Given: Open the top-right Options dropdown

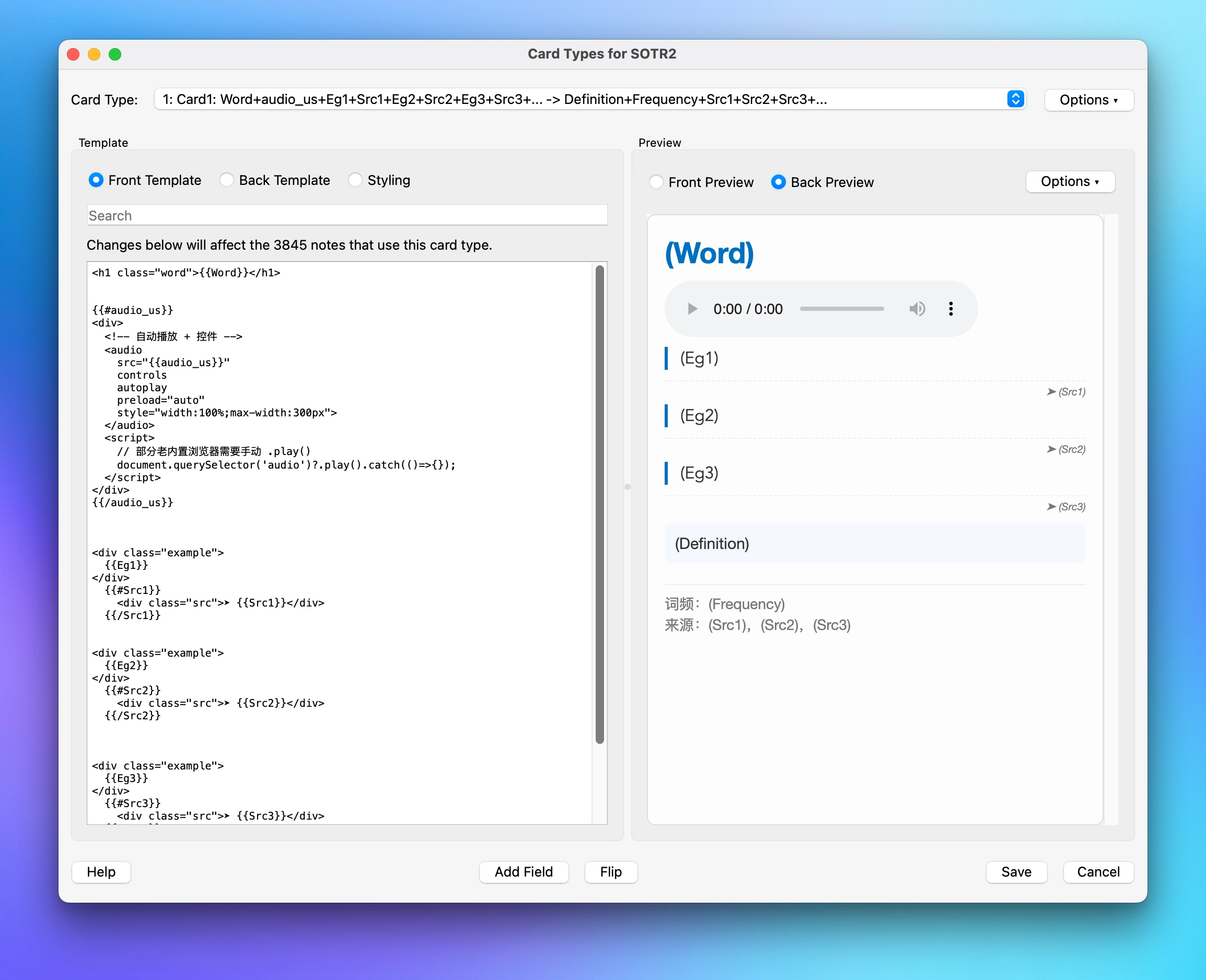Looking at the screenshot, I should (x=1088, y=100).
